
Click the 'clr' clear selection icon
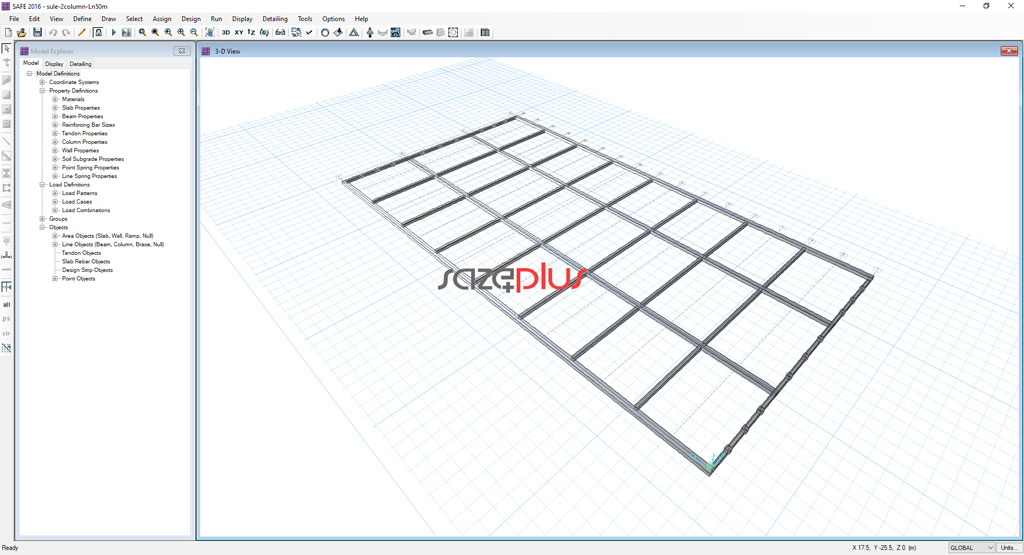point(7,334)
